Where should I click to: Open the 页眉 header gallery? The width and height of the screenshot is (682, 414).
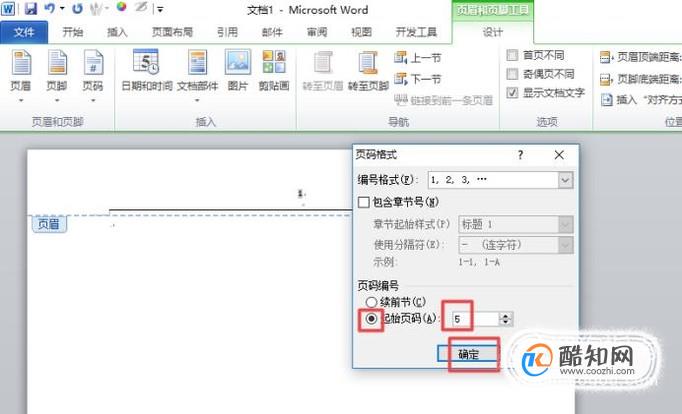click(21, 70)
